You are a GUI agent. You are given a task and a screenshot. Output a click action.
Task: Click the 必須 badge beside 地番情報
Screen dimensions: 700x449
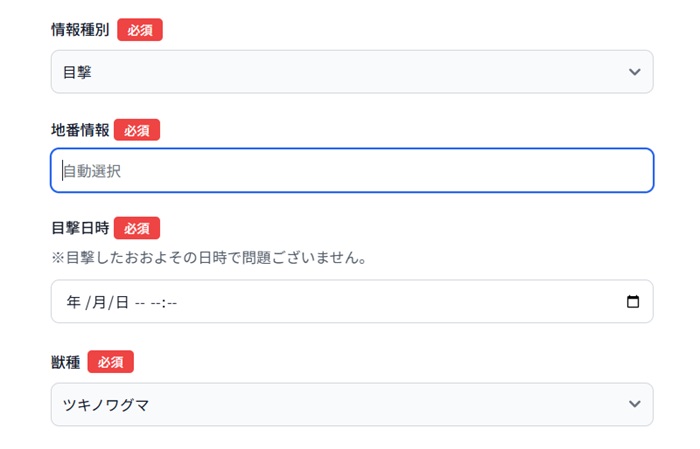pyautogui.click(x=137, y=130)
